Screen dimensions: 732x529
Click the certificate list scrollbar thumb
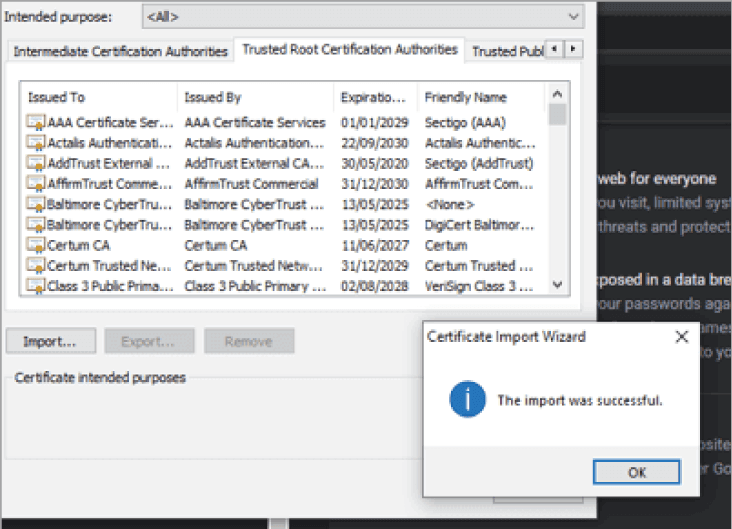point(557,114)
